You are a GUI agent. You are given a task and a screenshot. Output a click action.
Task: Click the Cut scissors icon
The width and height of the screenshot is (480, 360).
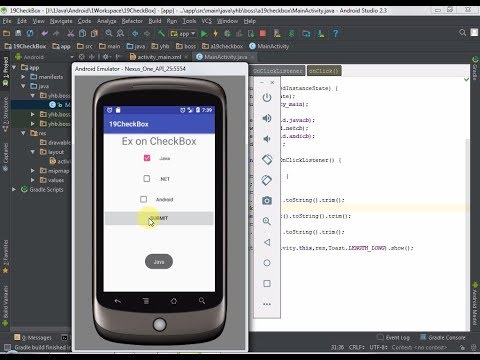coord(70,33)
